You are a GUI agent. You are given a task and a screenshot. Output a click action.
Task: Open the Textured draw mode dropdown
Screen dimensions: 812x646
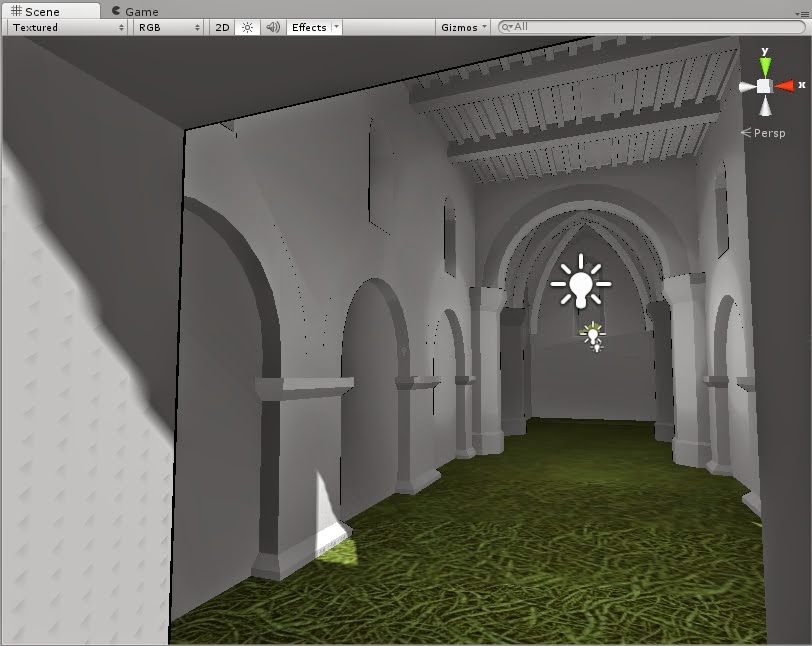(x=67, y=27)
